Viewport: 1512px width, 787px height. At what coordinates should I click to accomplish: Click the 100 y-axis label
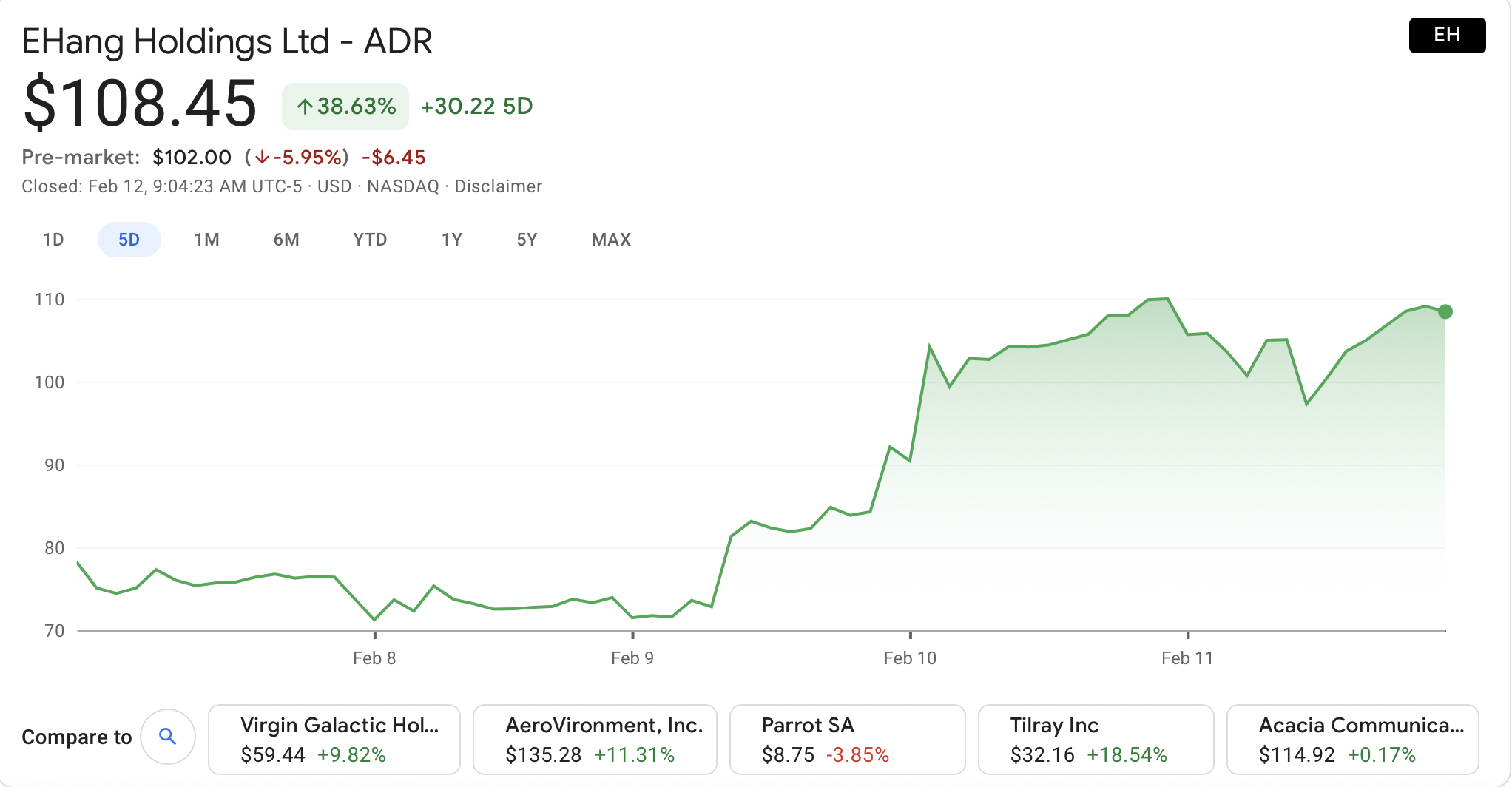click(x=50, y=382)
